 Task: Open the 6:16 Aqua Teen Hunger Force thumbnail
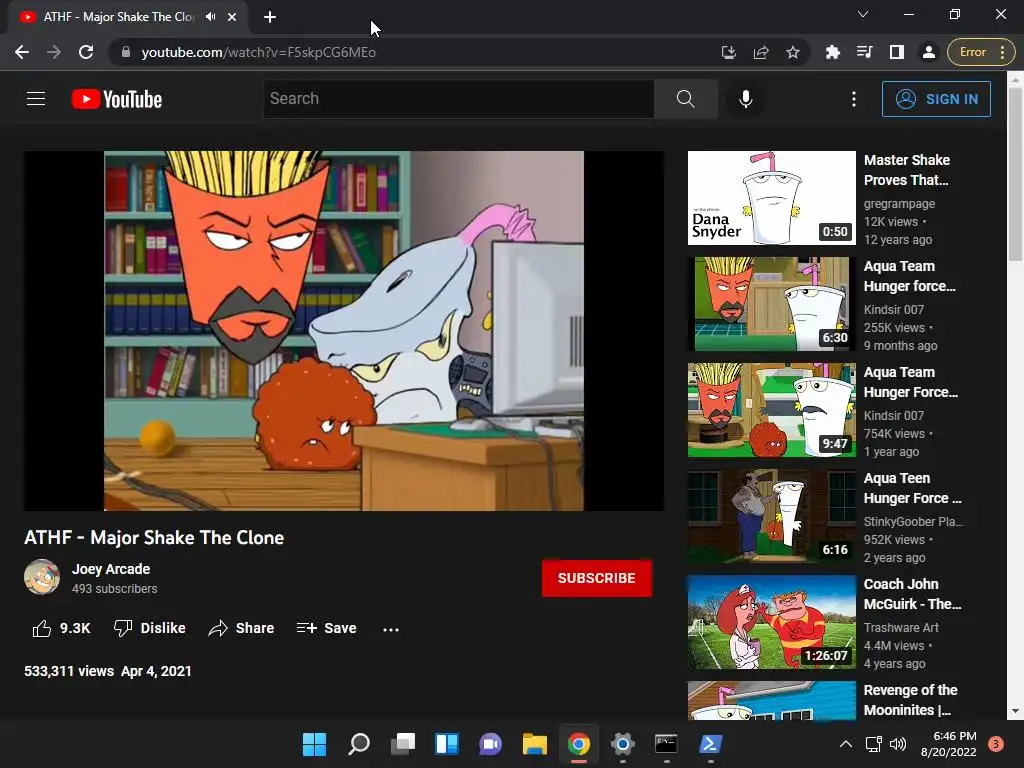tap(771, 516)
